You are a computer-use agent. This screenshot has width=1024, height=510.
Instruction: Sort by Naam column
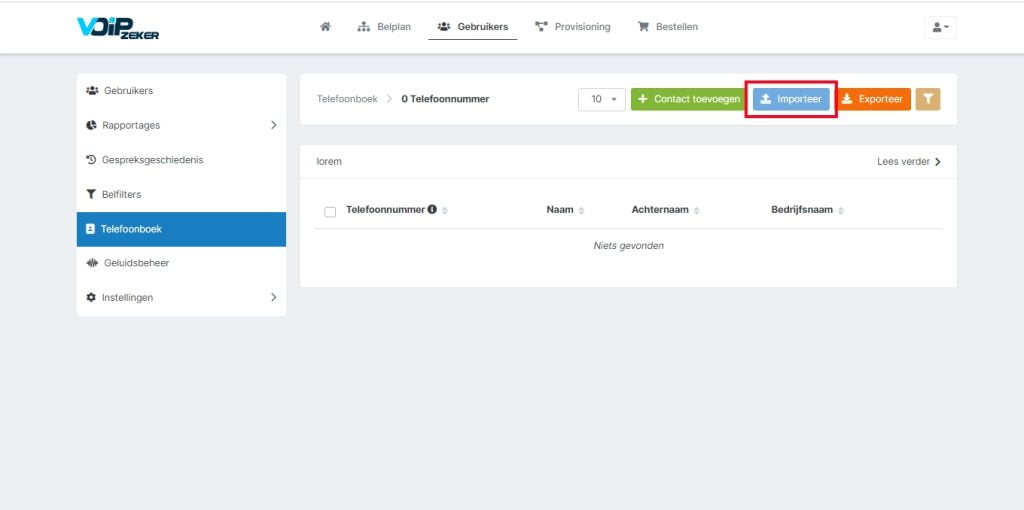[581, 211]
